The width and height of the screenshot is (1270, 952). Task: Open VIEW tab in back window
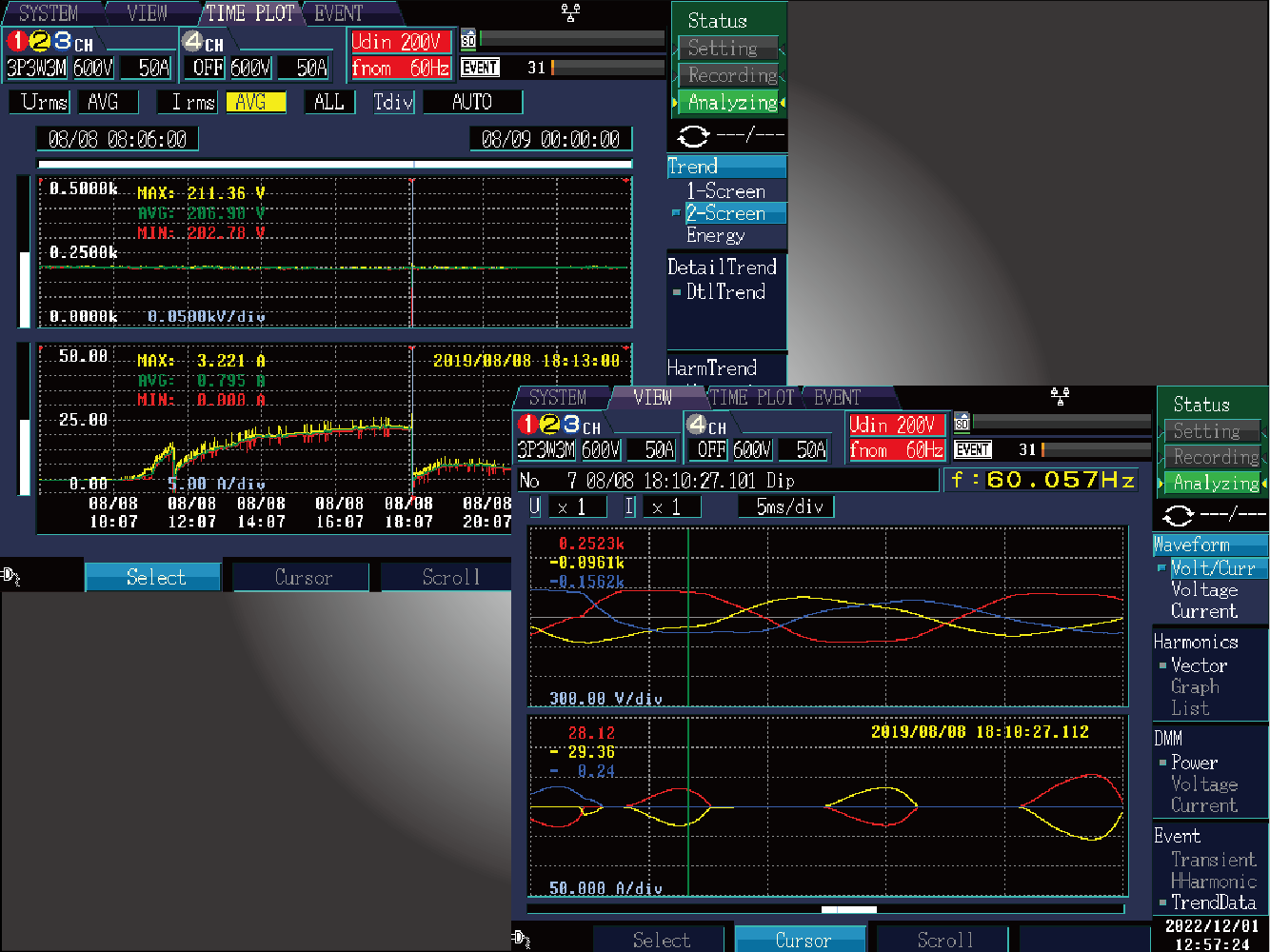pos(148,13)
